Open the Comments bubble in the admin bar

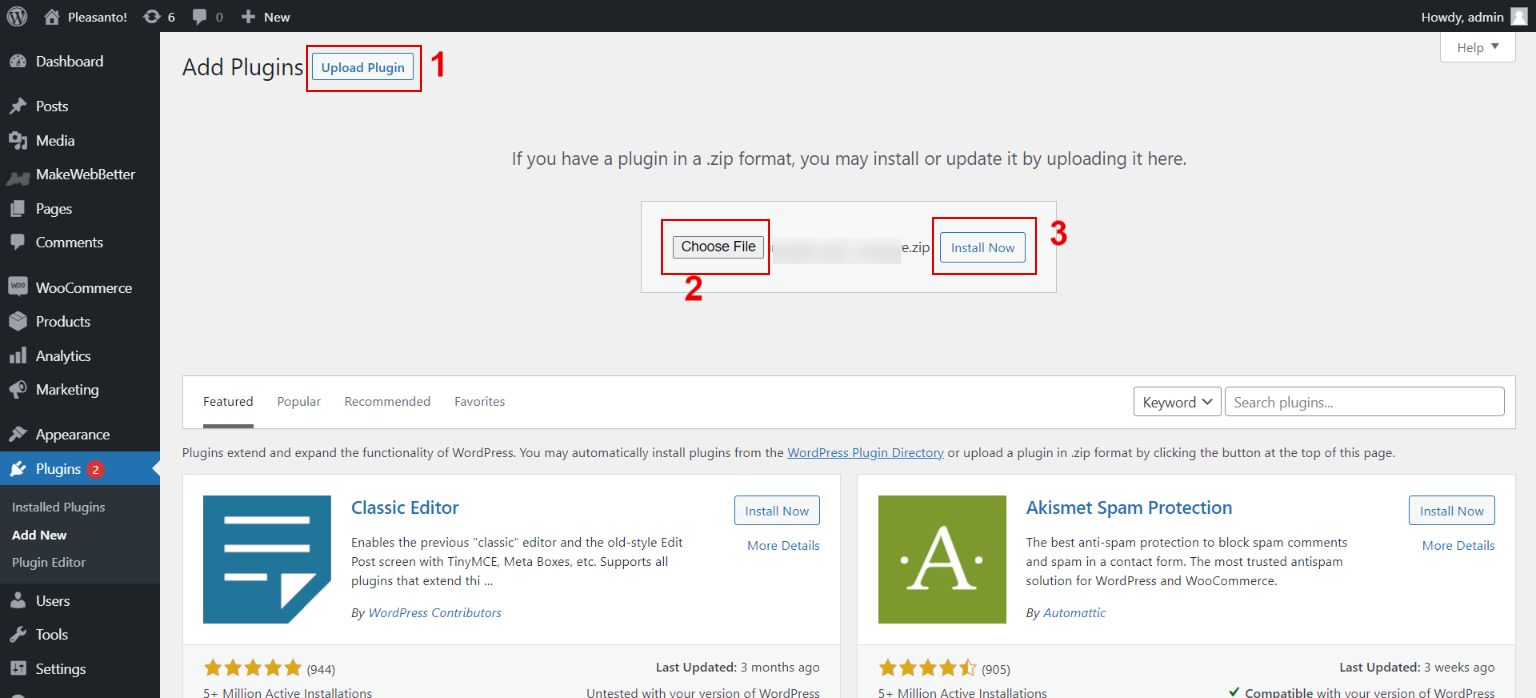(x=196, y=16)
